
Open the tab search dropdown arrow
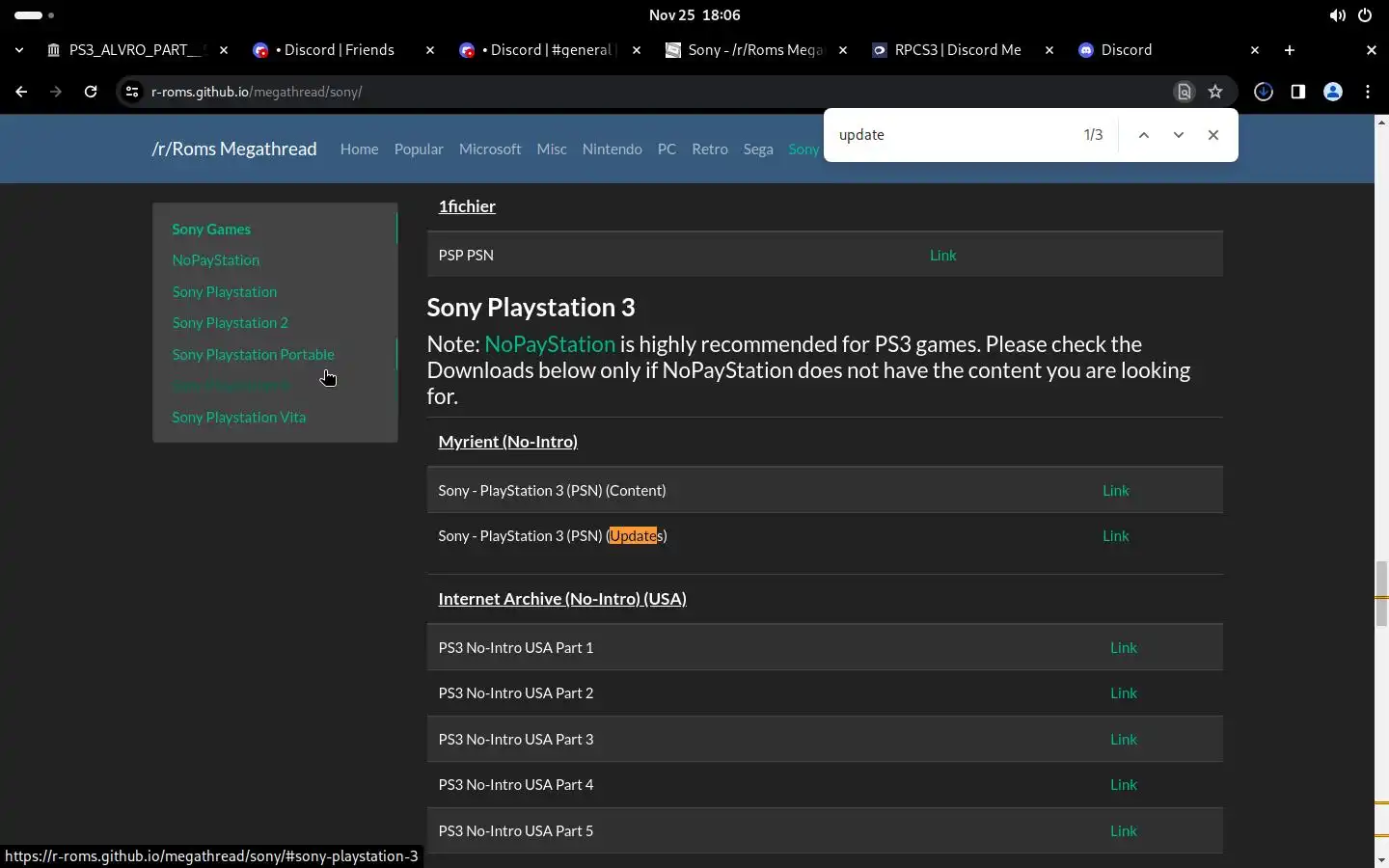19,50
